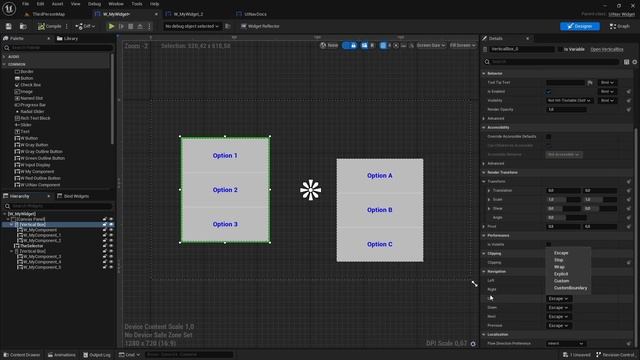Open the Debug menu
Screen dimensions: 640x360
coord(94,4)
